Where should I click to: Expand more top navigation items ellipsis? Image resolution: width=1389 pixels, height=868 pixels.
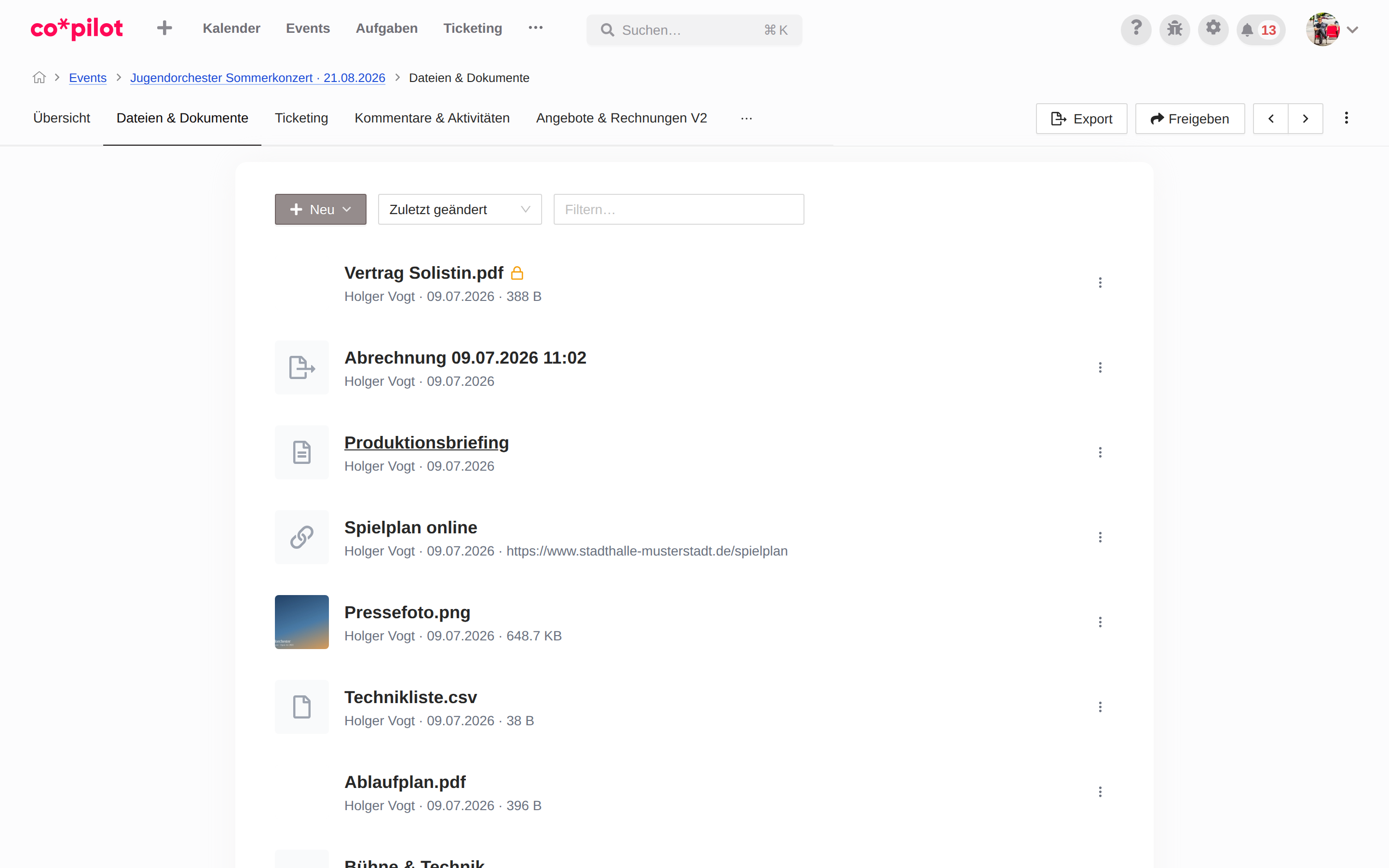tap(535, 27)
